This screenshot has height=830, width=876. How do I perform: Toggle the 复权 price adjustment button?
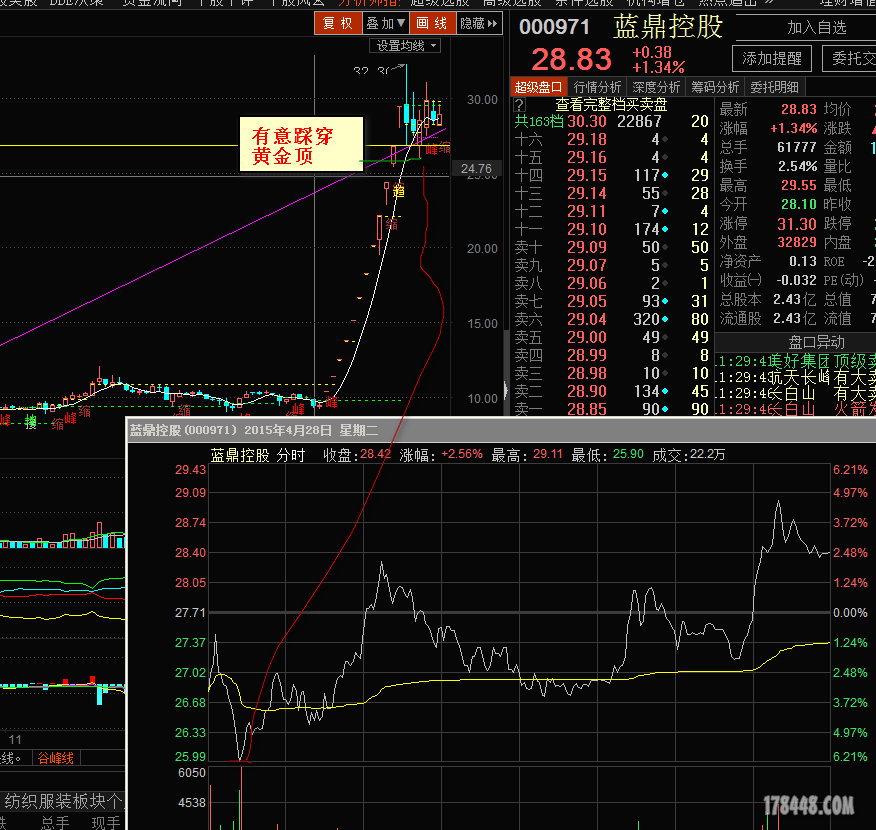[x=338, y=23]
